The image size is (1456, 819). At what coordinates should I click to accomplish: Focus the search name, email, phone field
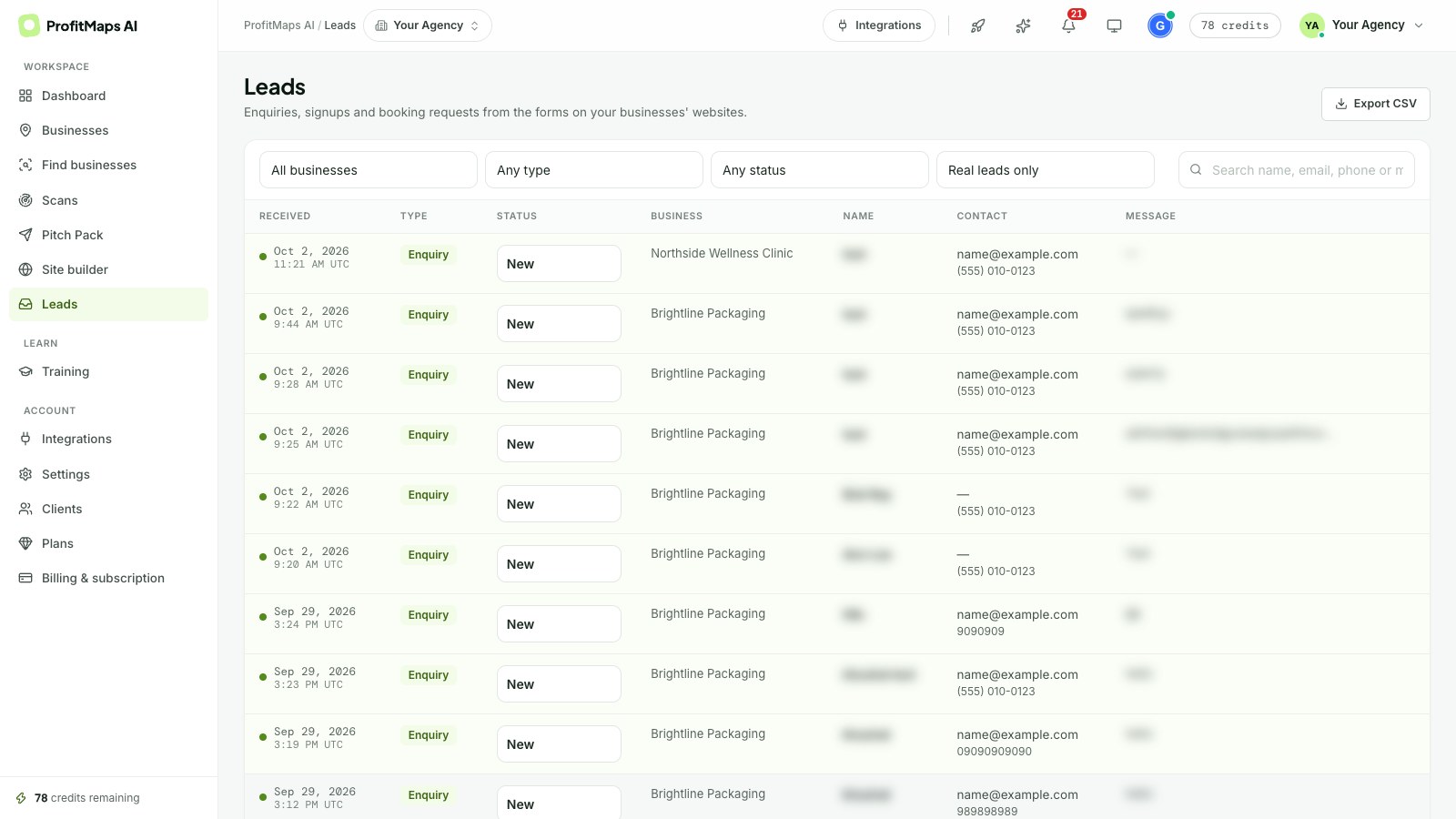point(1297,170)
